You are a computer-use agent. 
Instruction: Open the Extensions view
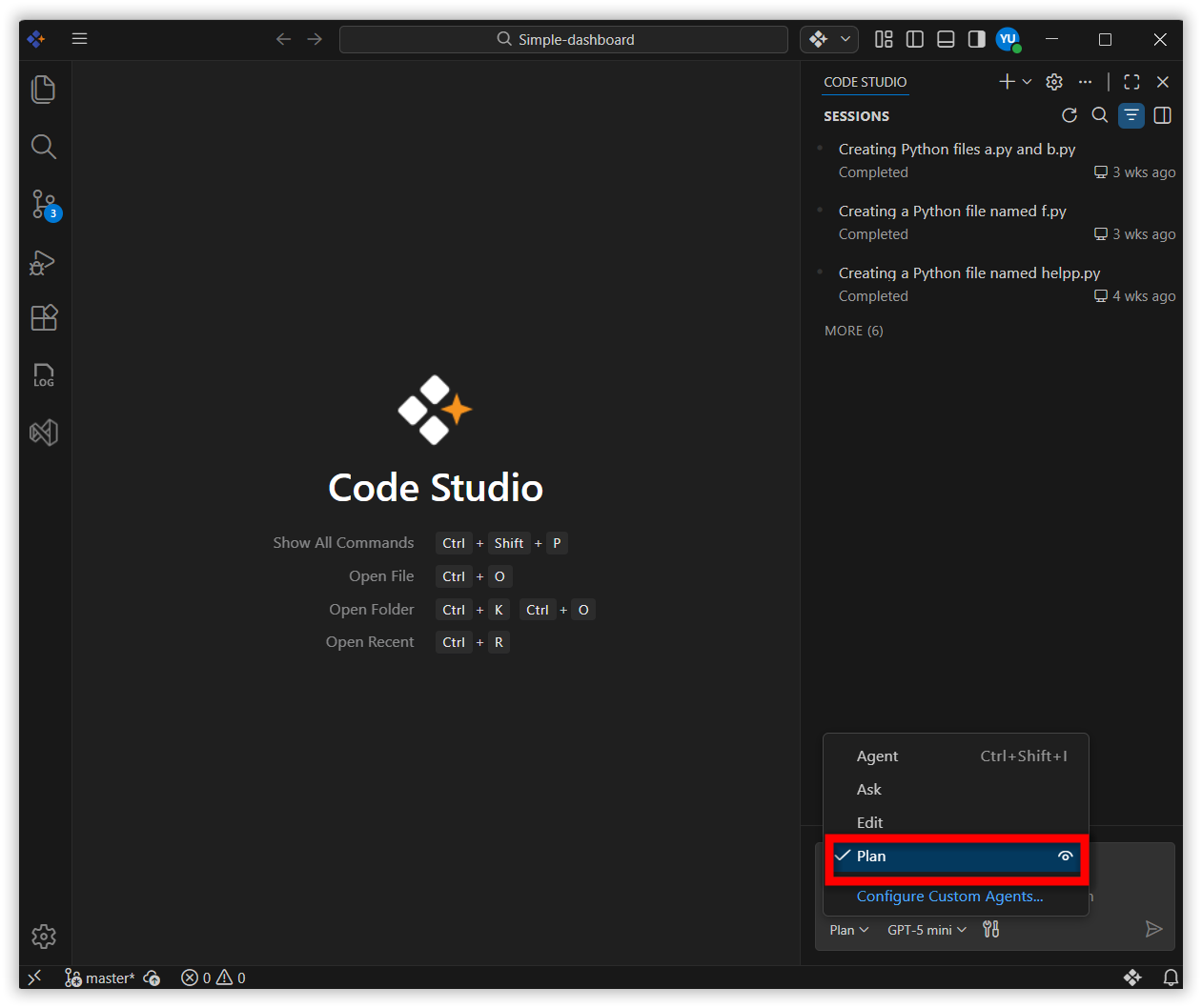[44, 318]
